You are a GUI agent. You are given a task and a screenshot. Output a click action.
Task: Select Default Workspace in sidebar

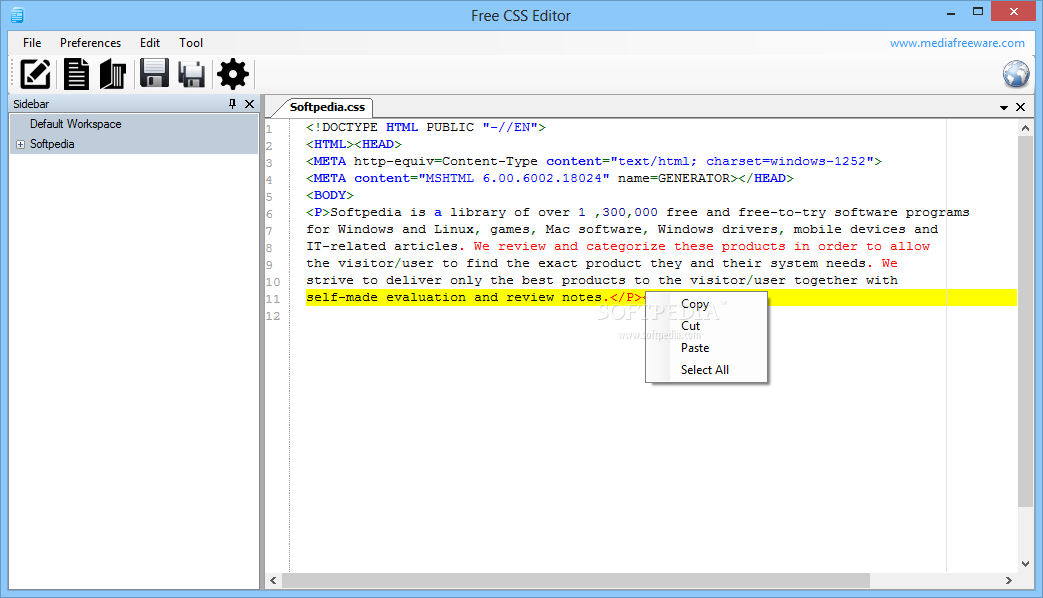pyautogui.click(x=75, y=124)
